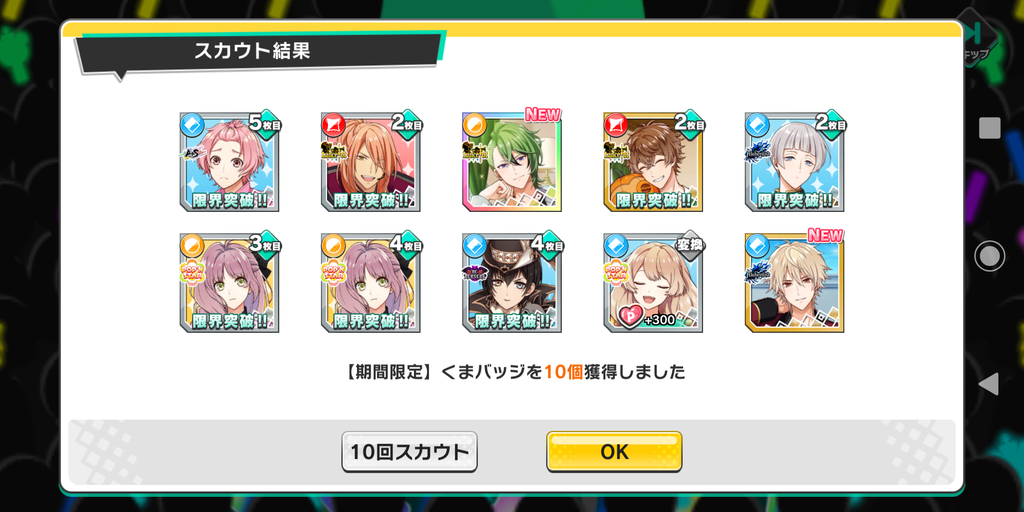The image size is (1024, 512).
Task: Select the pink-haired card marked 5枚目
Action: (229, 162)
